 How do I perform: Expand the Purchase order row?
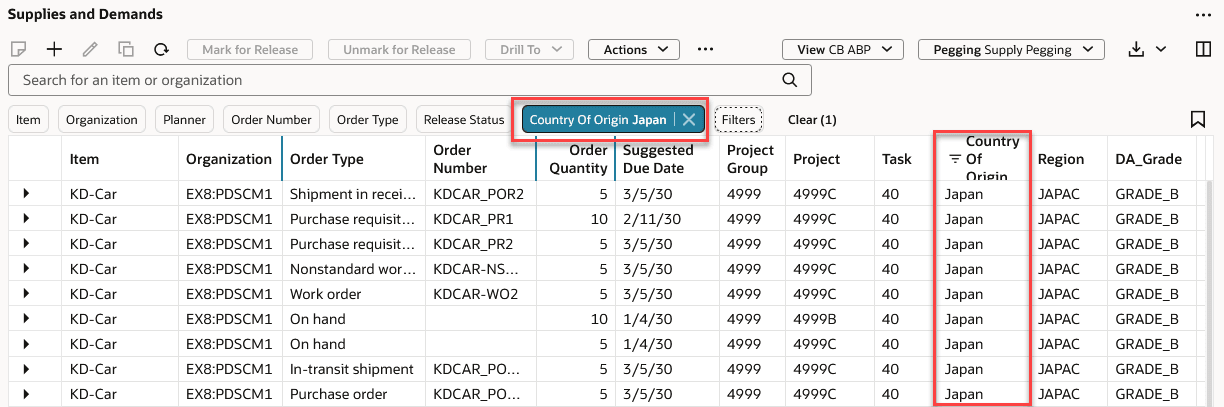[26, 394]
